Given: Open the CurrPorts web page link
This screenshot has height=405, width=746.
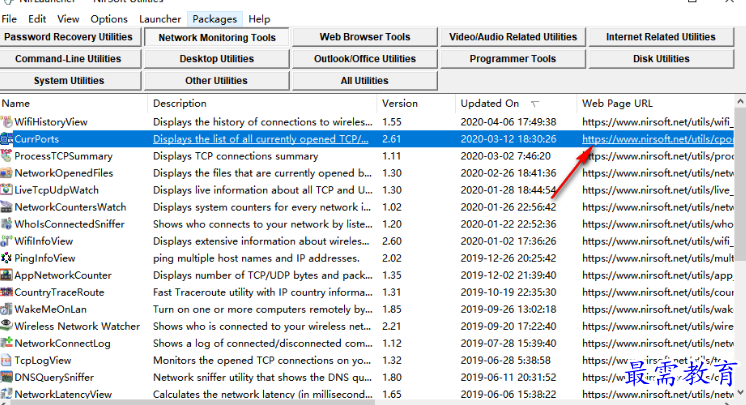Looking at the screenshot, I should point(658,139).
